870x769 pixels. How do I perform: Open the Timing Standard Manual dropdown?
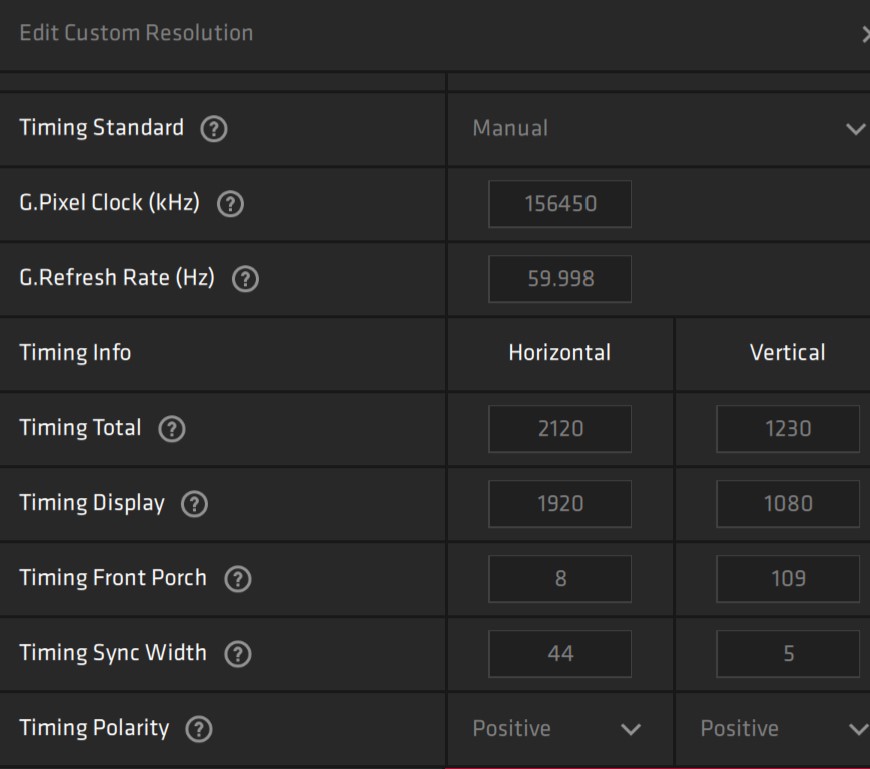660,129
